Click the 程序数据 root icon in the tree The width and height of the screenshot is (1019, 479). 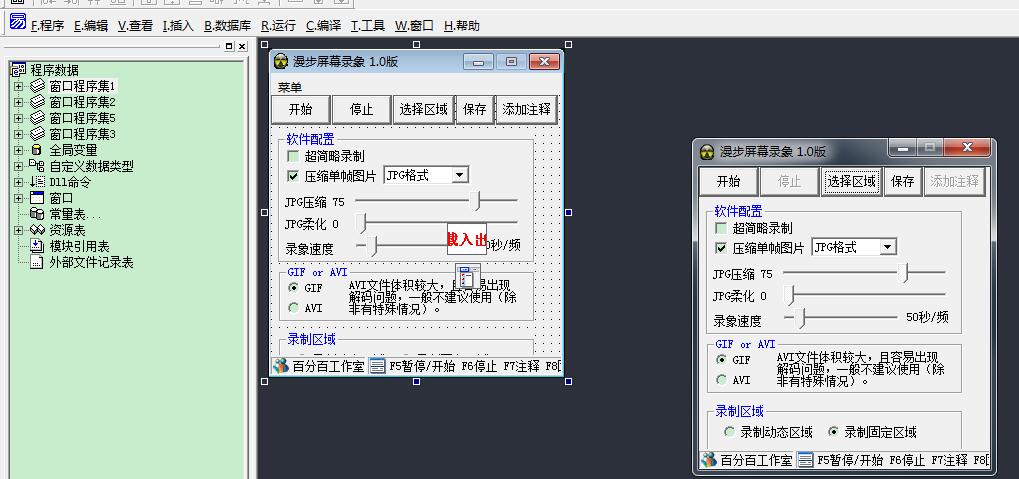pyautogui.click(x=18, y=70)
